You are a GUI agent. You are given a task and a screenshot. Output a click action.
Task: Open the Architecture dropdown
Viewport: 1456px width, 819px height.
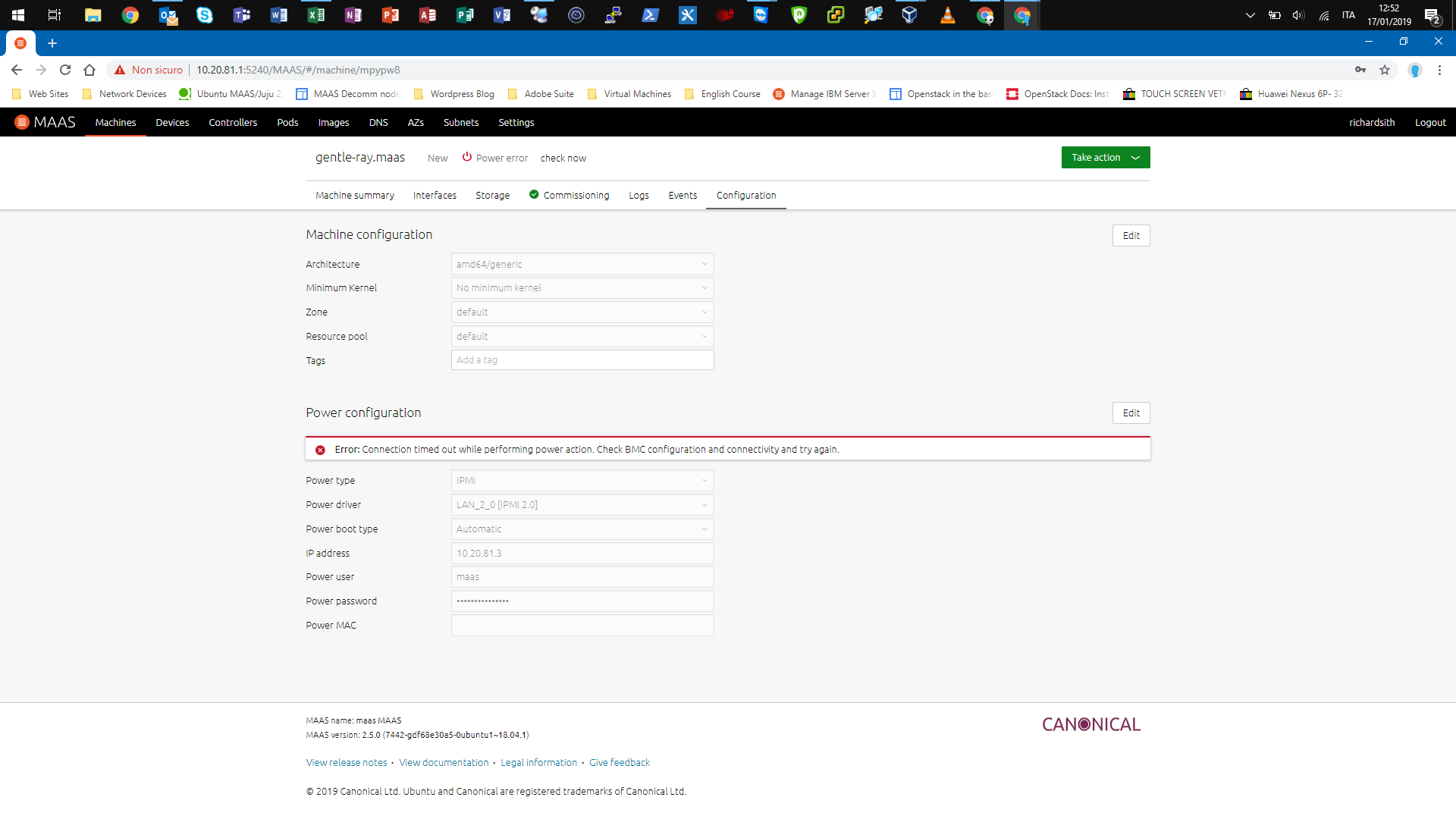(x=582, y=265)
